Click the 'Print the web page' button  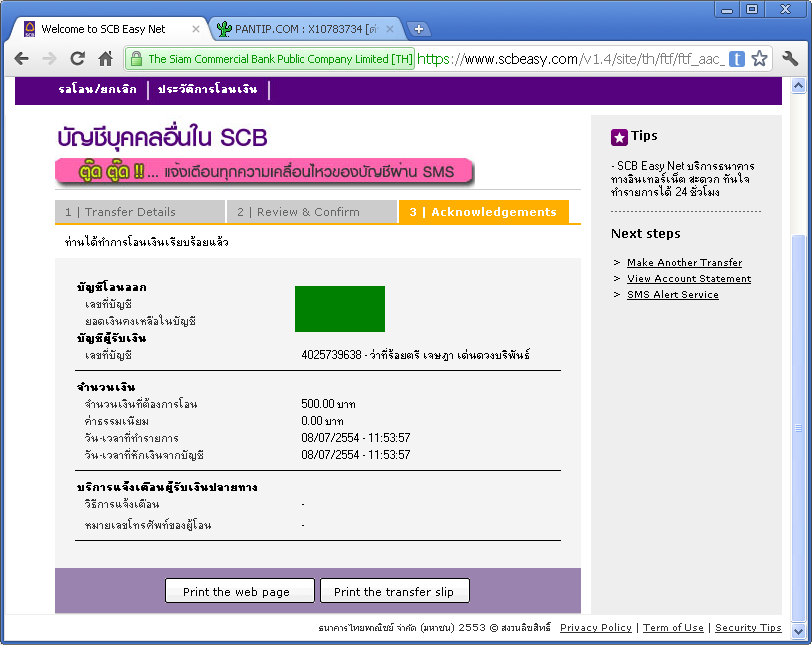pyautogui.click(x=240, y=591)
